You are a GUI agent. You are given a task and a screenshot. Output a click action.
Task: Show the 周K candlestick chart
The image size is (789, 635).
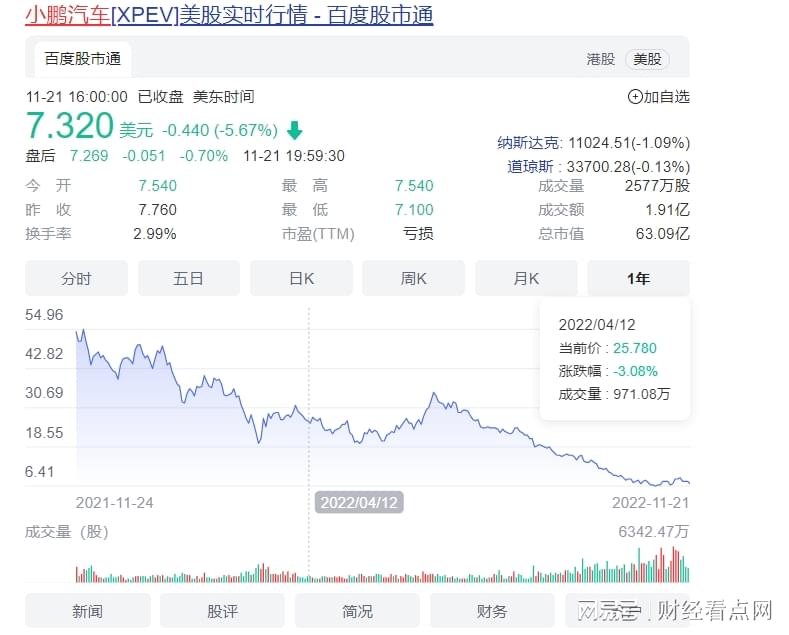click(413, 278)
